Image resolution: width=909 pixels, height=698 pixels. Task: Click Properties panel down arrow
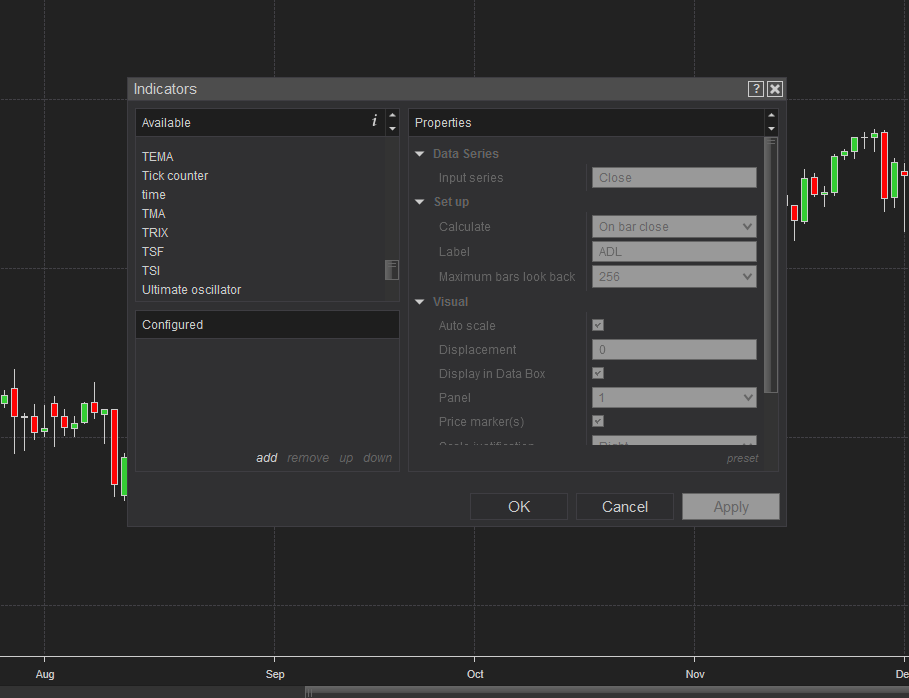[x=771, y=129]
